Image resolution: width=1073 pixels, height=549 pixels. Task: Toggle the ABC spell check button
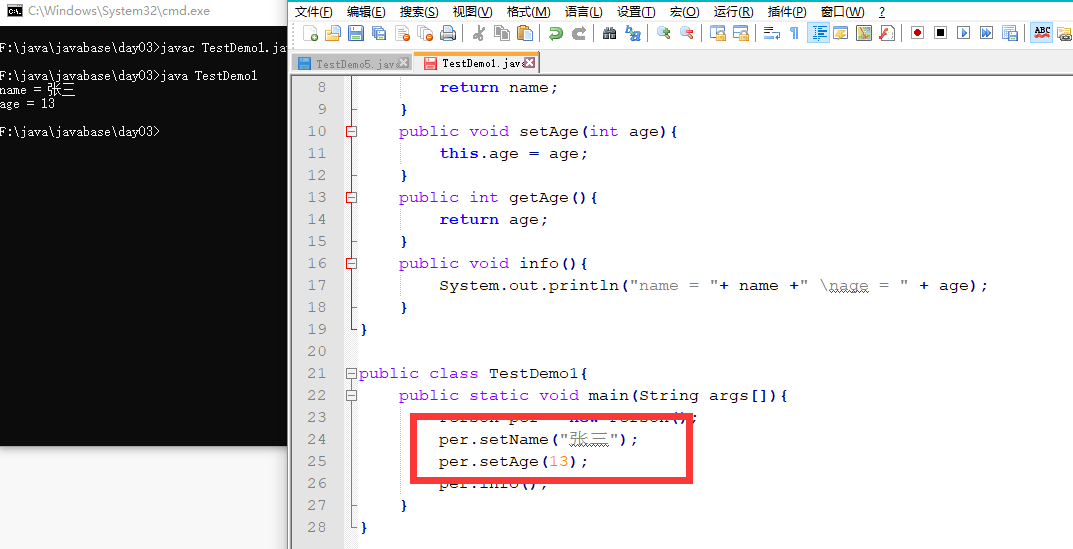point(1042,33)
